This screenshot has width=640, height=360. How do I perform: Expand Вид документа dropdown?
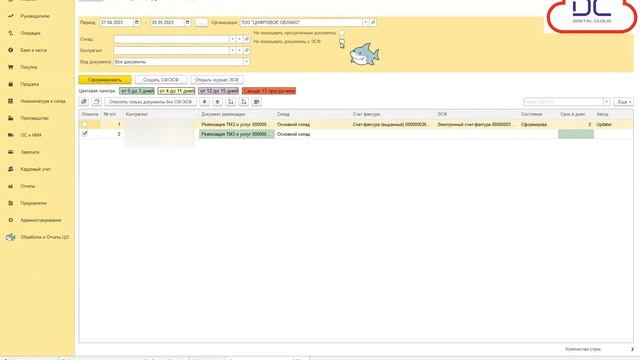246,62
